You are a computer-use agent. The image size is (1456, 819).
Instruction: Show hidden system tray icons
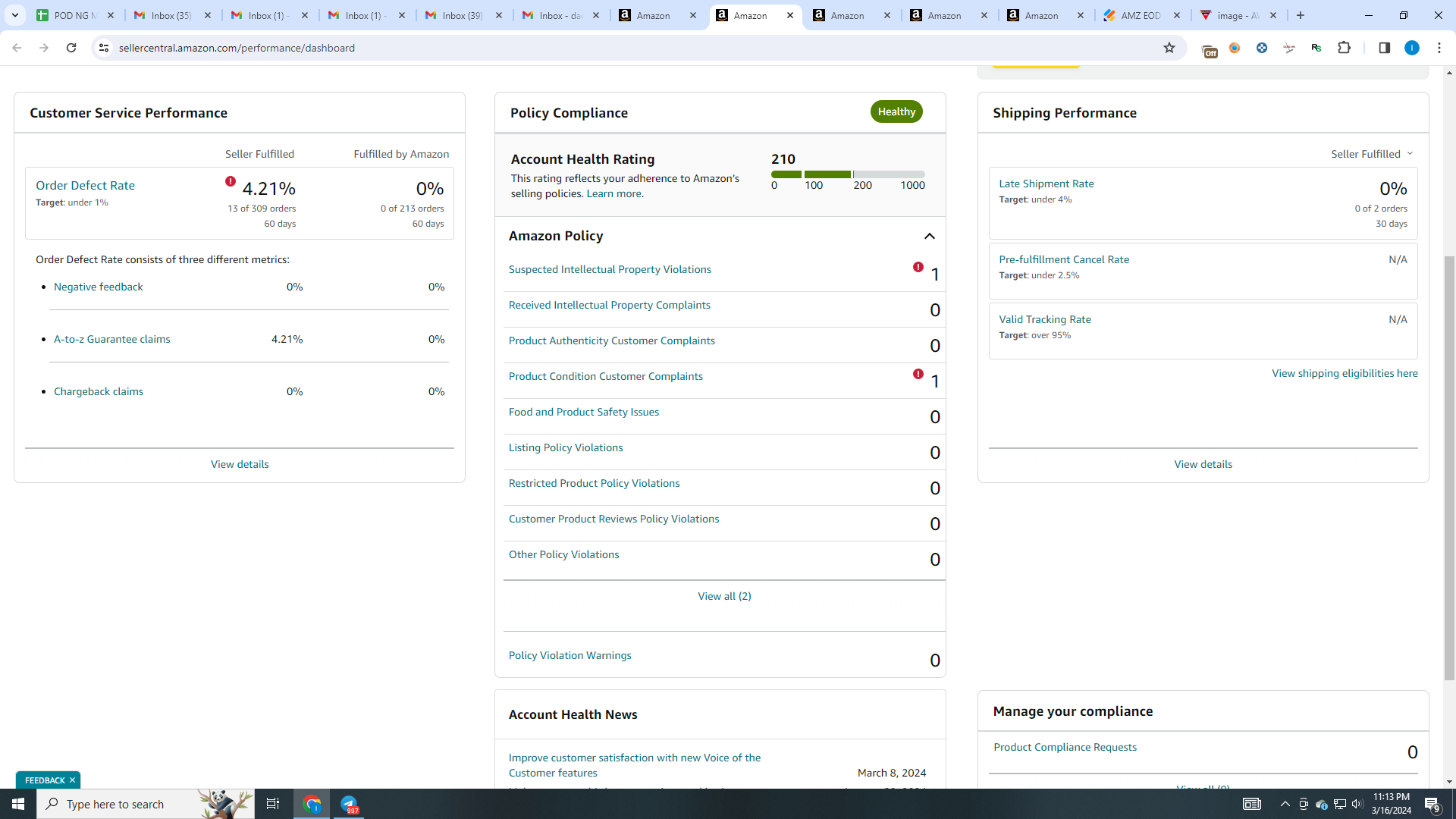tap(1285, 804)
